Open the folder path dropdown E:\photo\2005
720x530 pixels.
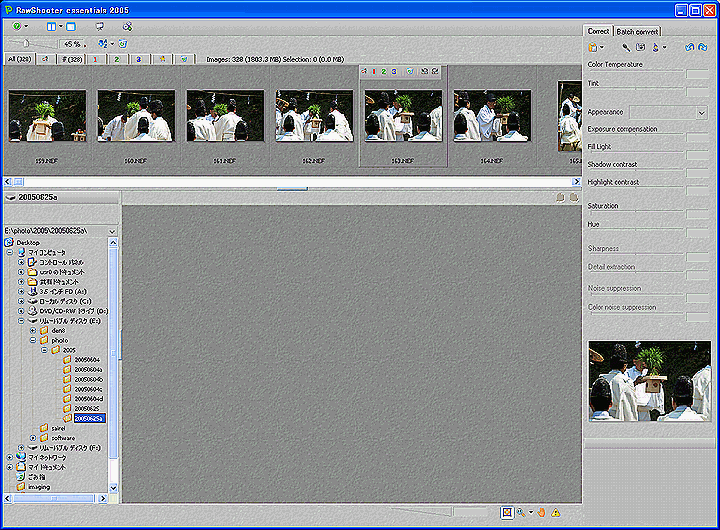[112, 231]
